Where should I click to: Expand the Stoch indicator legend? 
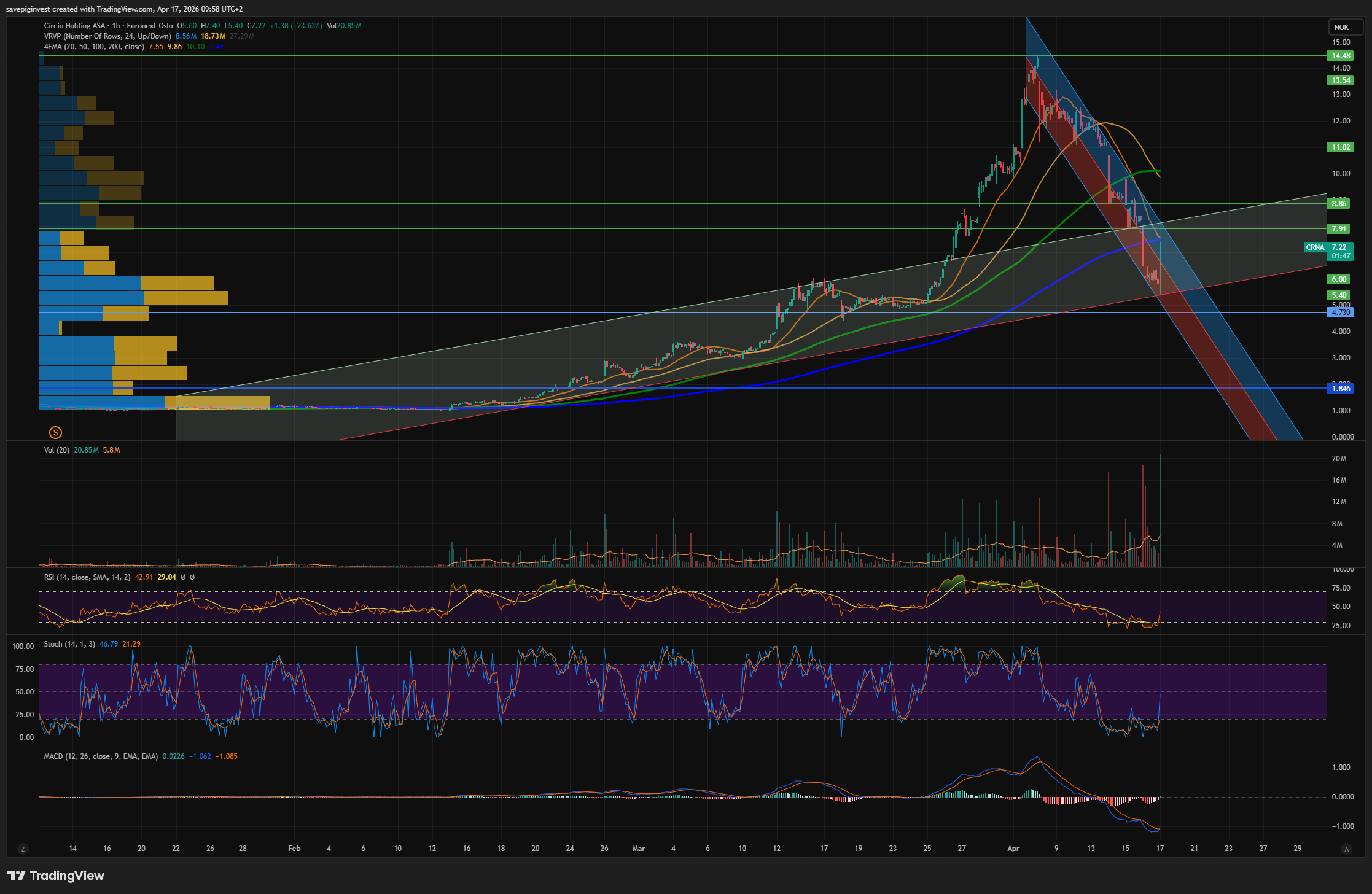pyautogui.click(x=69, y=644)
